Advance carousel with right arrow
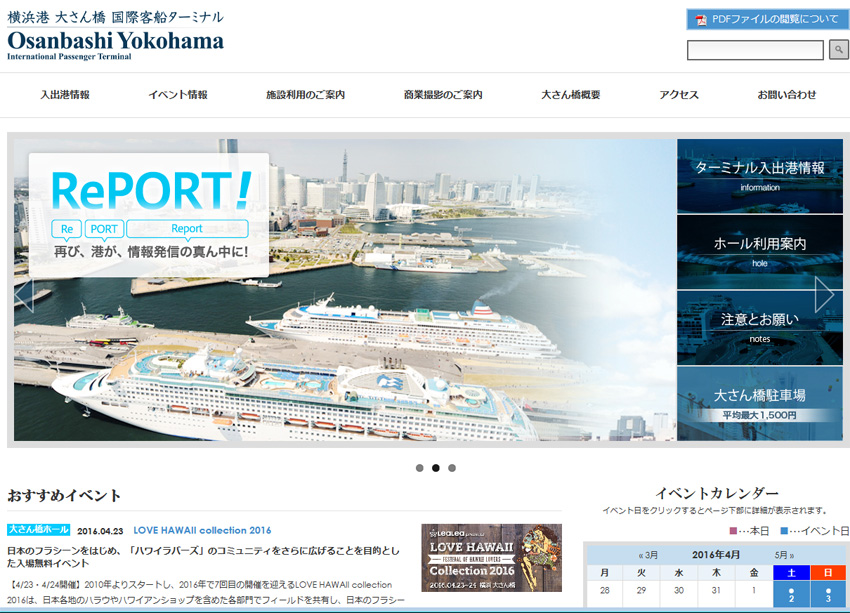 824,294
